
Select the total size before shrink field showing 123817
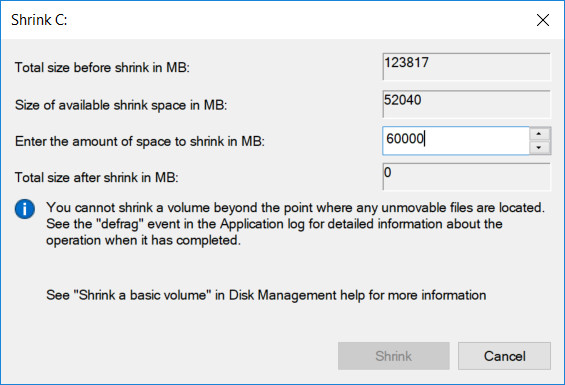pos(466,67)
